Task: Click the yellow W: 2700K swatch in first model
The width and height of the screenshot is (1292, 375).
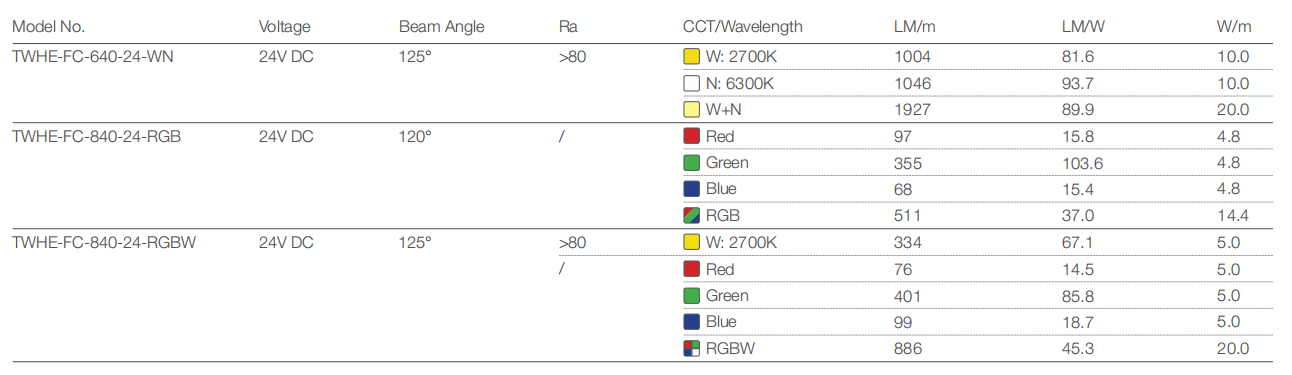Action: 691,57
